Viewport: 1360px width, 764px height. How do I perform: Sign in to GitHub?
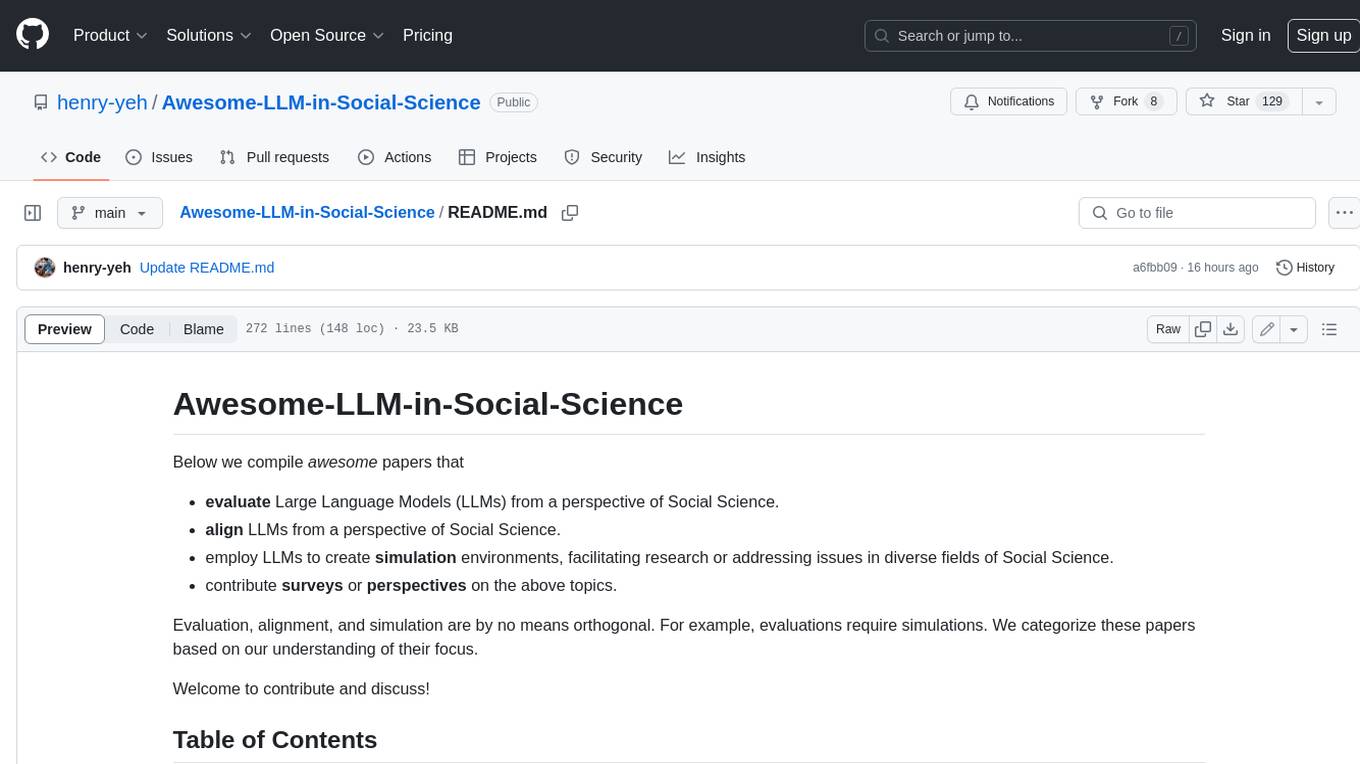tap(1245, 35)
